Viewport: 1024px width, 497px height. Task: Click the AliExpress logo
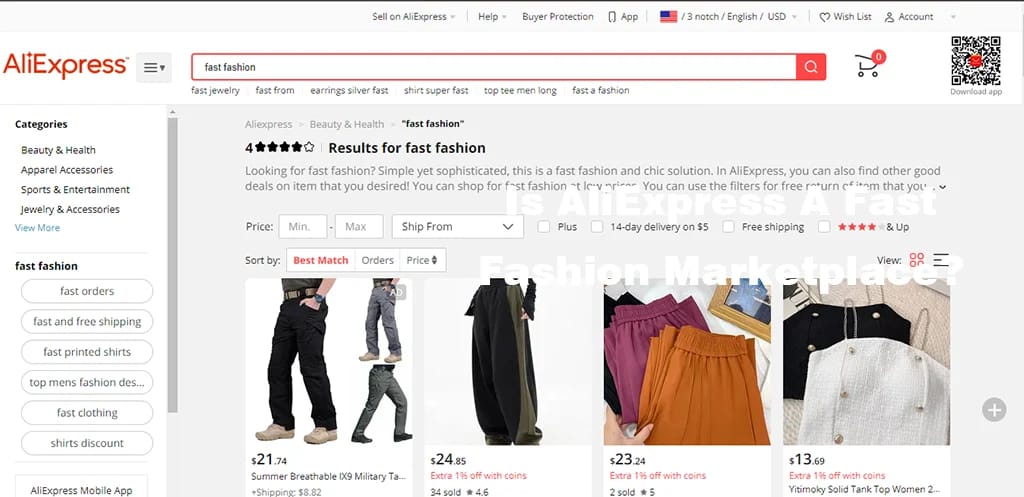click(65, 66)
